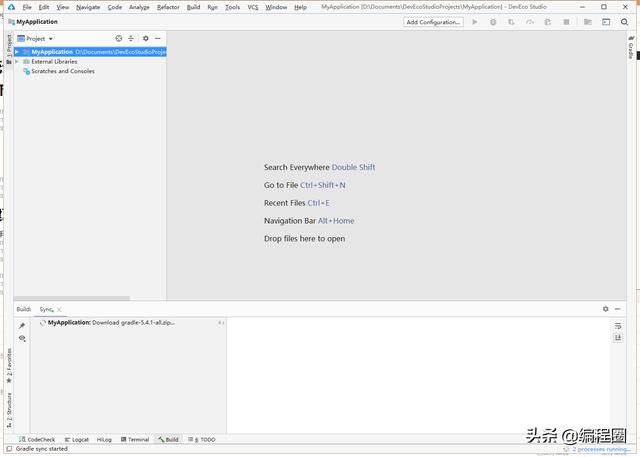Viewport: 640px width, 457px height.
Task: Click the pin tab icon in Build panel
Action: tap(22, 326)
